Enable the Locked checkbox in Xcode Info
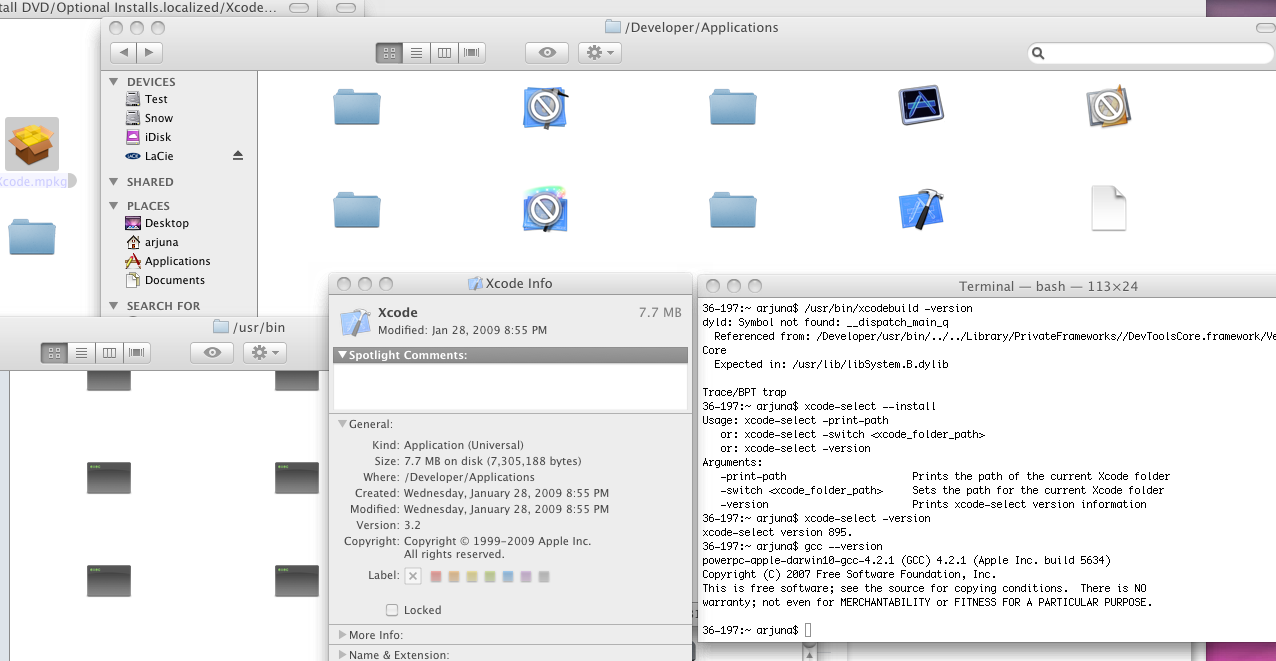The height and width of the screenshot is (661, 1276). tap(392, 610)
